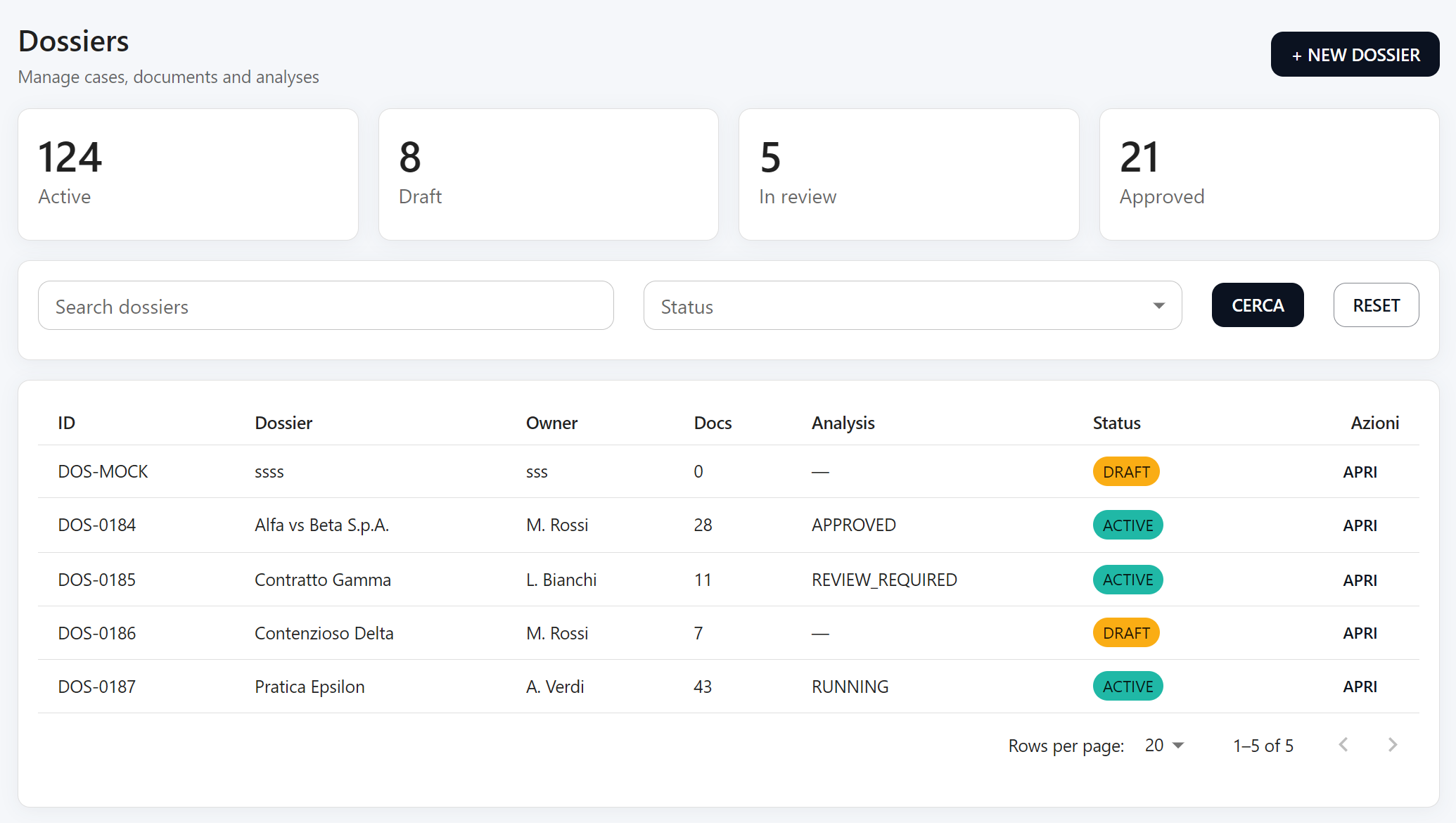
Task: Click the DRAFT badge on DOS-MOCK row
Action: (x=1126, y=472)
